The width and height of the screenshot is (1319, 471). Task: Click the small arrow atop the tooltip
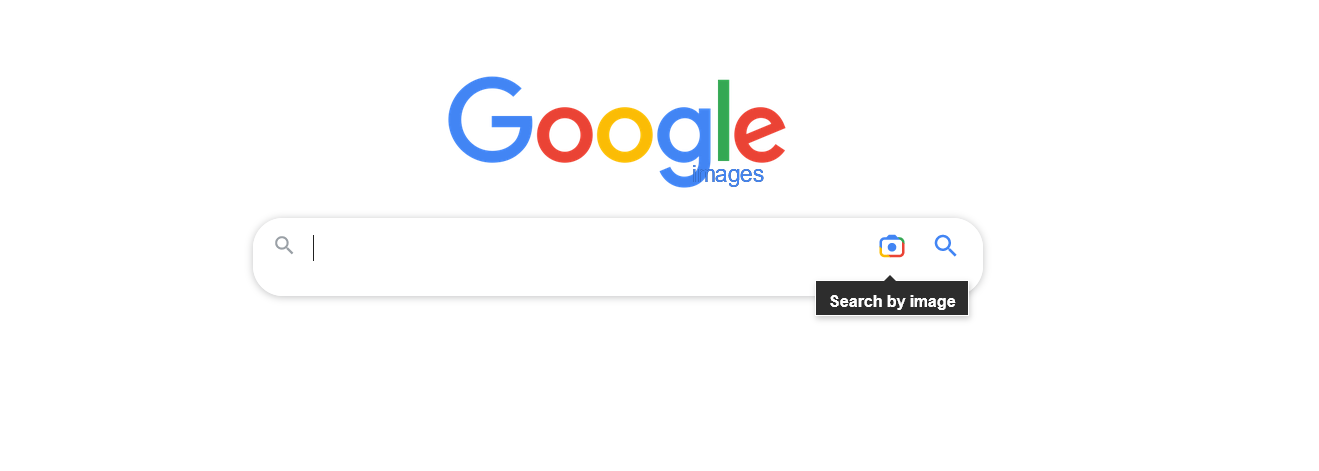click(x=892, y=278)
